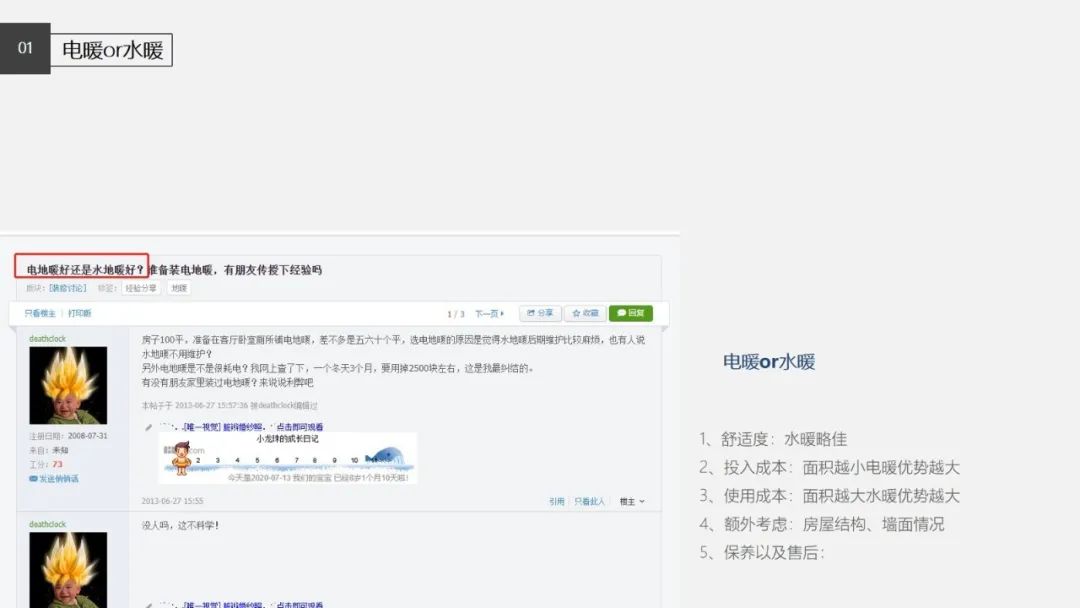The image size is (1080, 608).
Task: Click the 收藏 favorite button
Action: 585,313
